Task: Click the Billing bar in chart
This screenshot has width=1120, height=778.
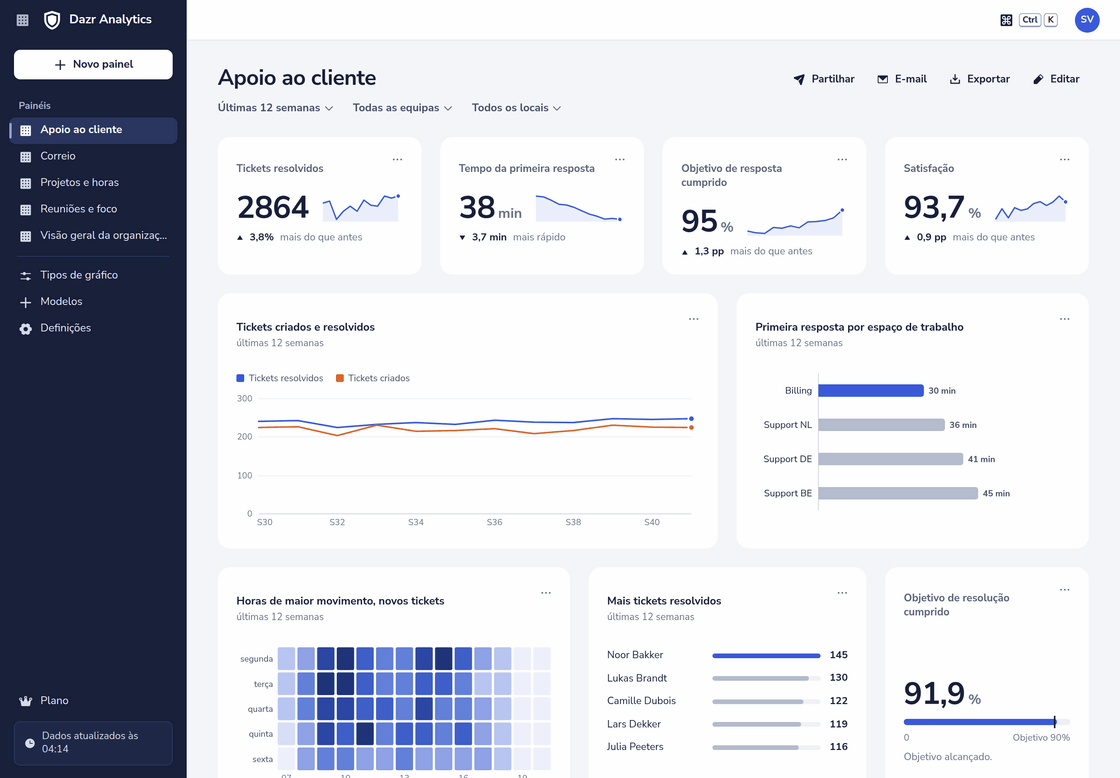Action: coord(871,391)
